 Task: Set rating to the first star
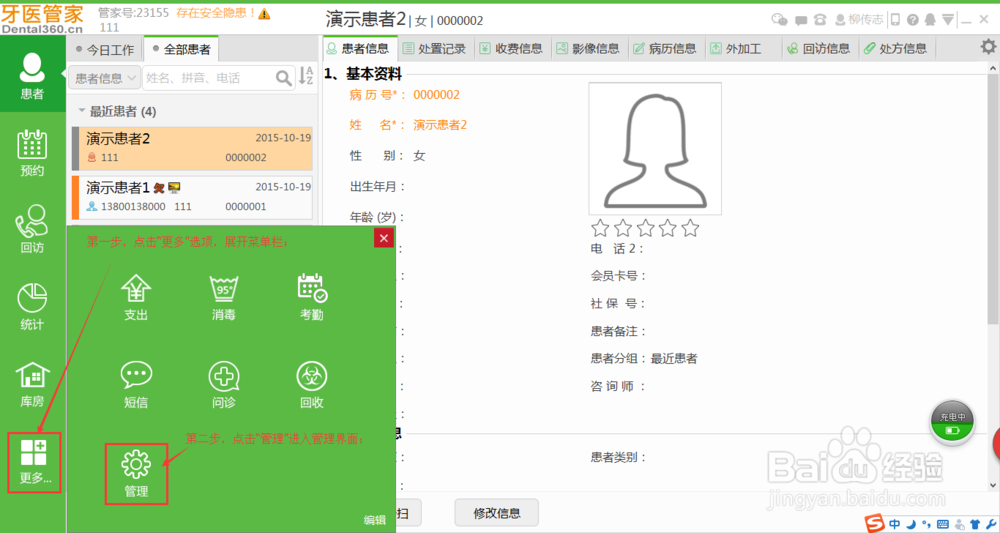[600, 228]
